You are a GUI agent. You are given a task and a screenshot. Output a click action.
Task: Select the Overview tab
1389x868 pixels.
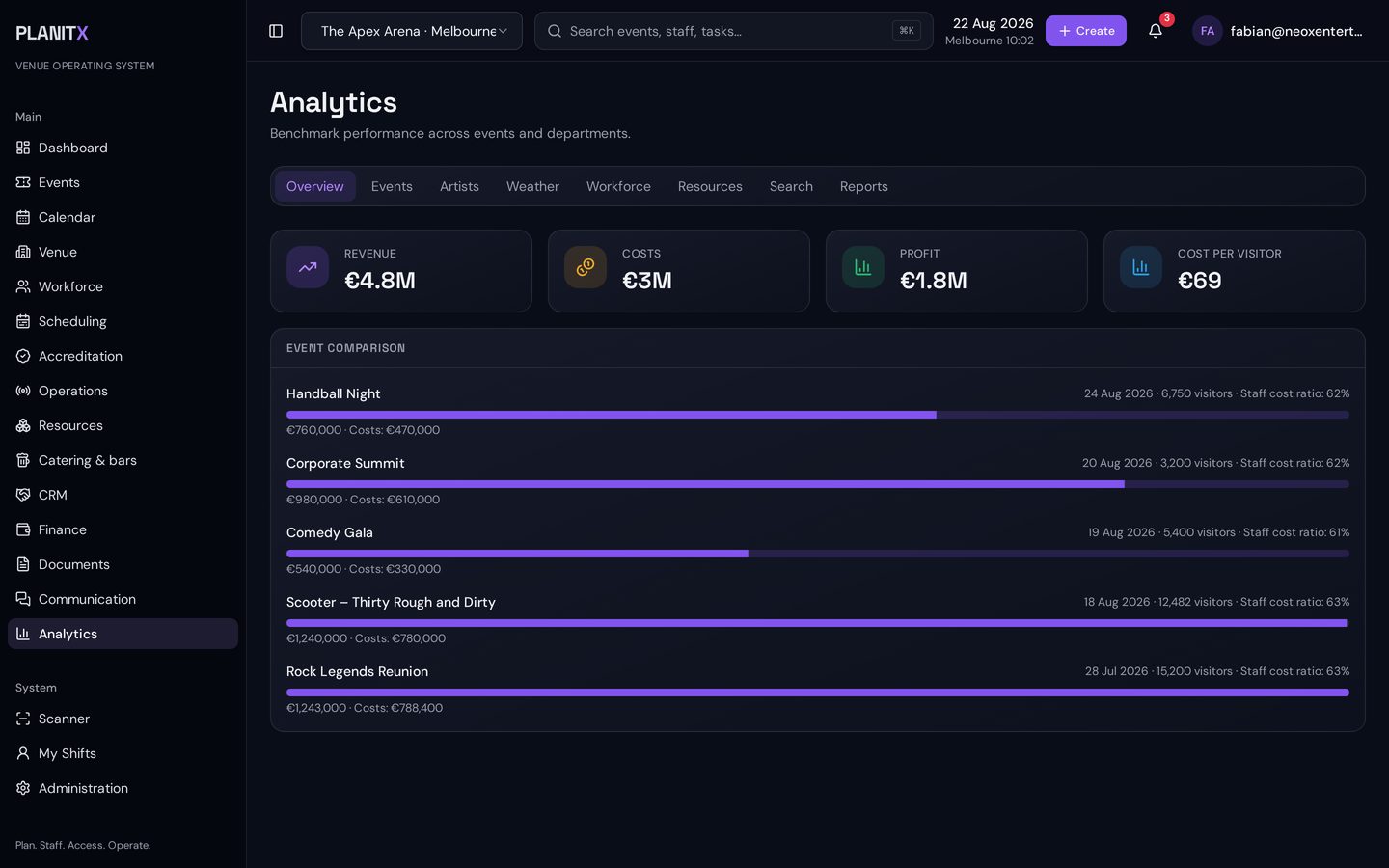(x=315, y=186)
